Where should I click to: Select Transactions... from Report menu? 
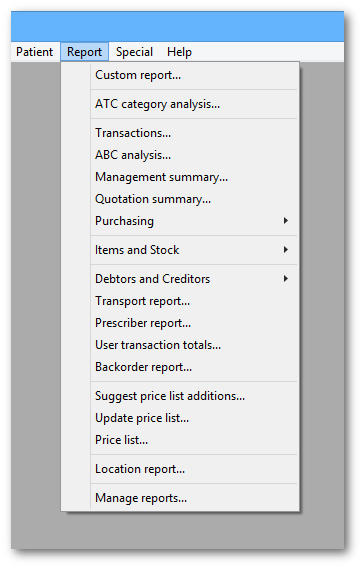coord(180,133)
